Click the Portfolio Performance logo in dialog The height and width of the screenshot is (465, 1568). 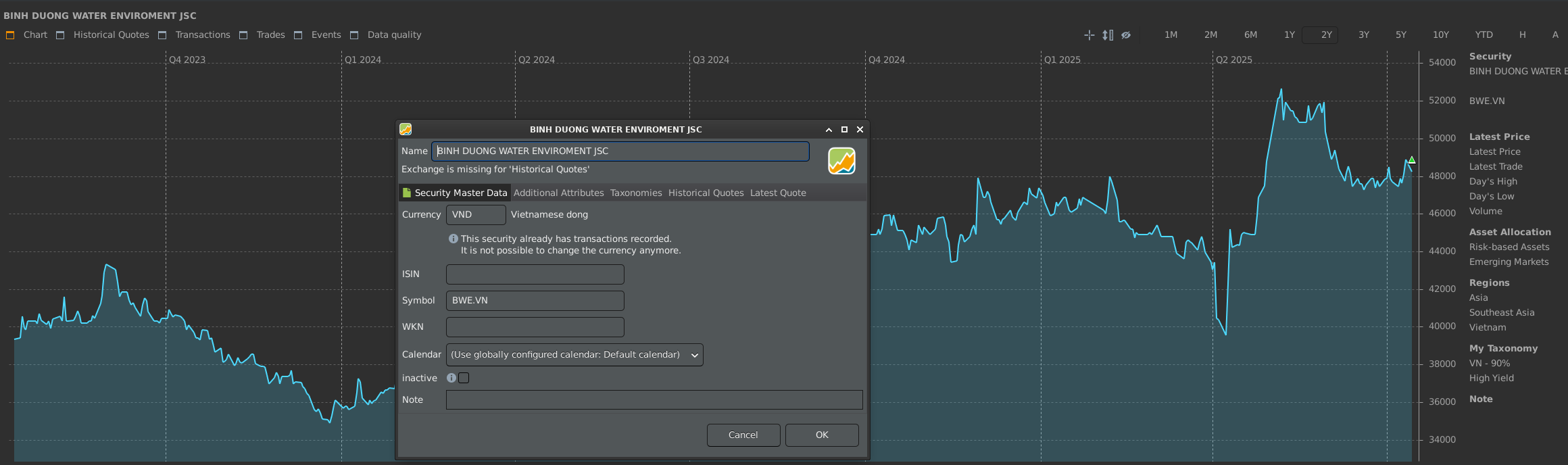pyautogui.click(x=841, y=161)
